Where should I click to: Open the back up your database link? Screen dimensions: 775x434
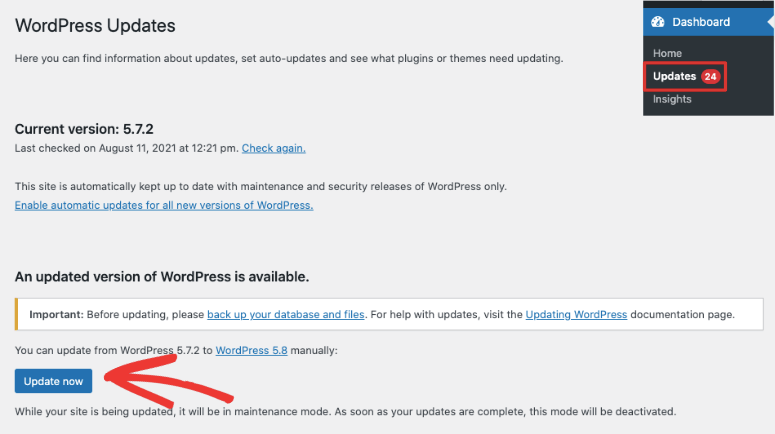286,314
